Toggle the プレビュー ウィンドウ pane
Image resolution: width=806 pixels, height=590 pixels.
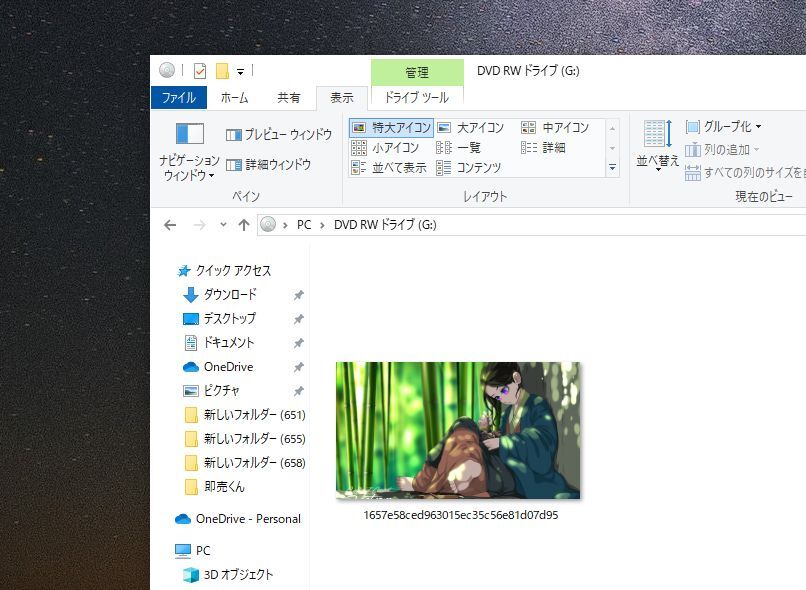pos(279,135)
